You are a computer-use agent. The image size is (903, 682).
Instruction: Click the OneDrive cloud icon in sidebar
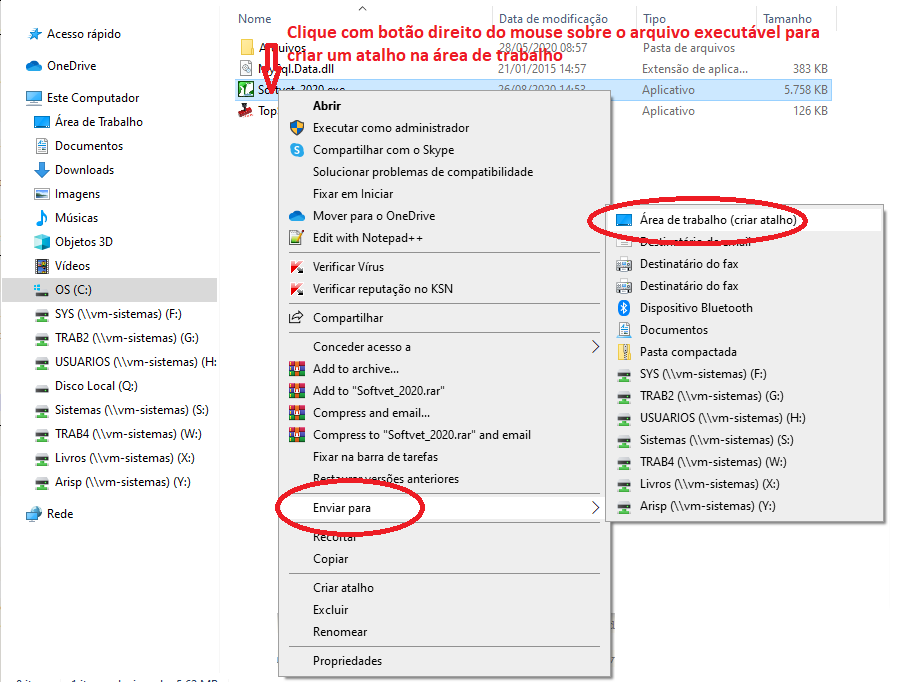click(x=36, y=66)
